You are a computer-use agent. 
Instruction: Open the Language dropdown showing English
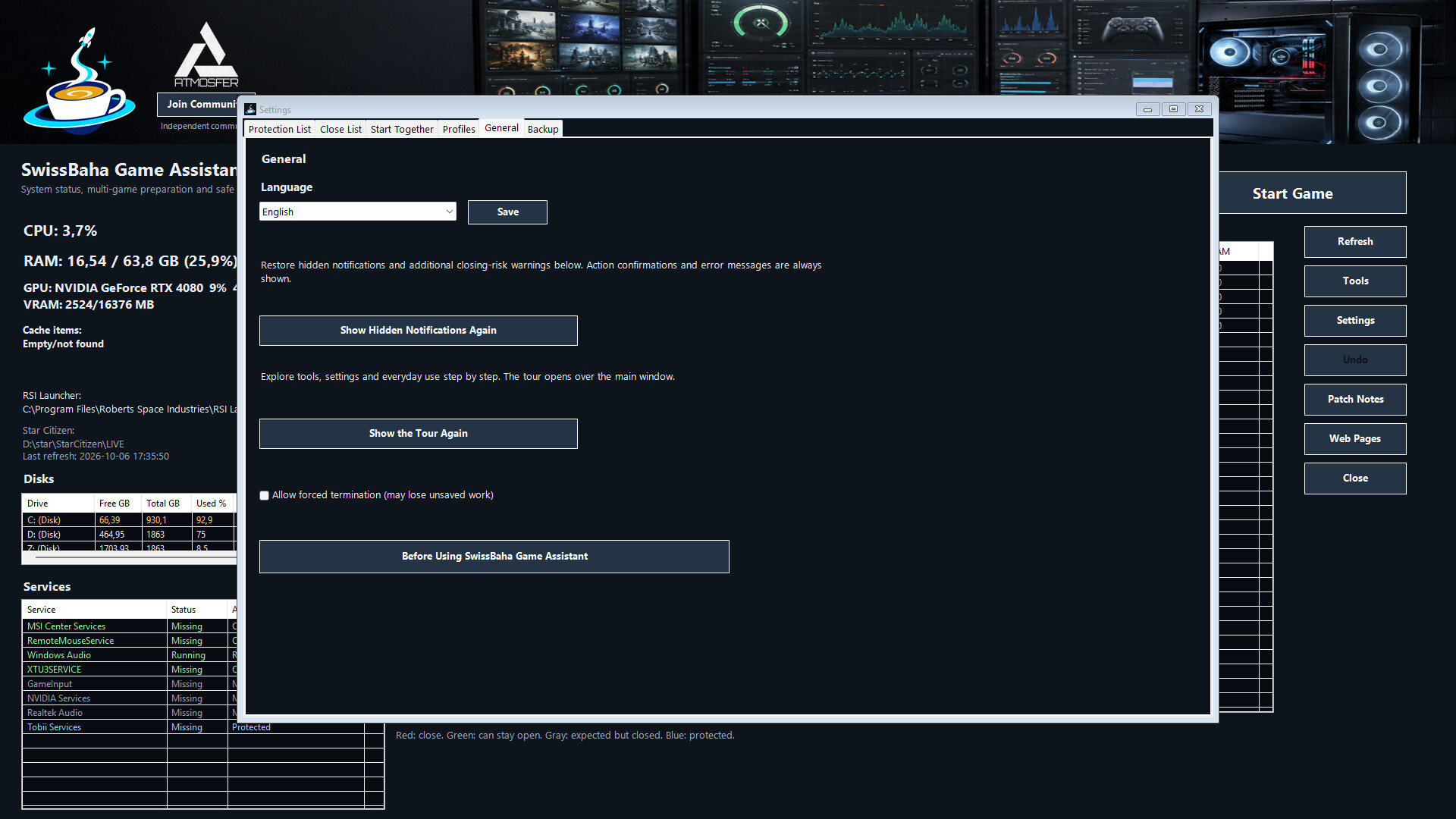pyautogui.click(x=358, y=212)
